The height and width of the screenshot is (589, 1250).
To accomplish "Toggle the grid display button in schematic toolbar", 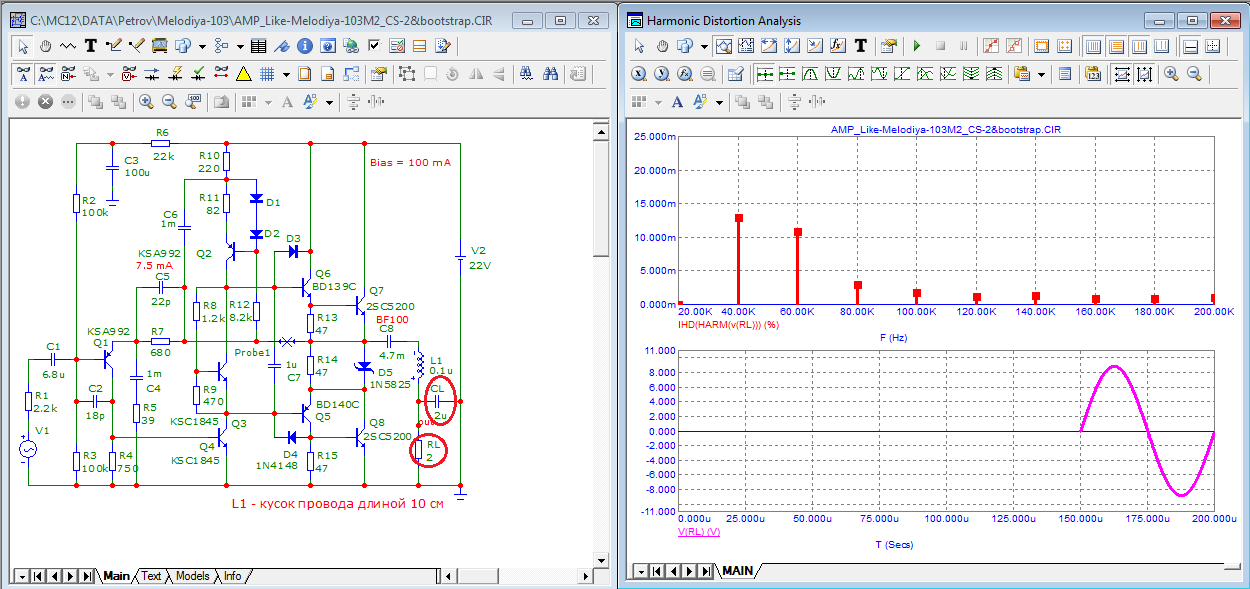I will click(x=267, y=73).
